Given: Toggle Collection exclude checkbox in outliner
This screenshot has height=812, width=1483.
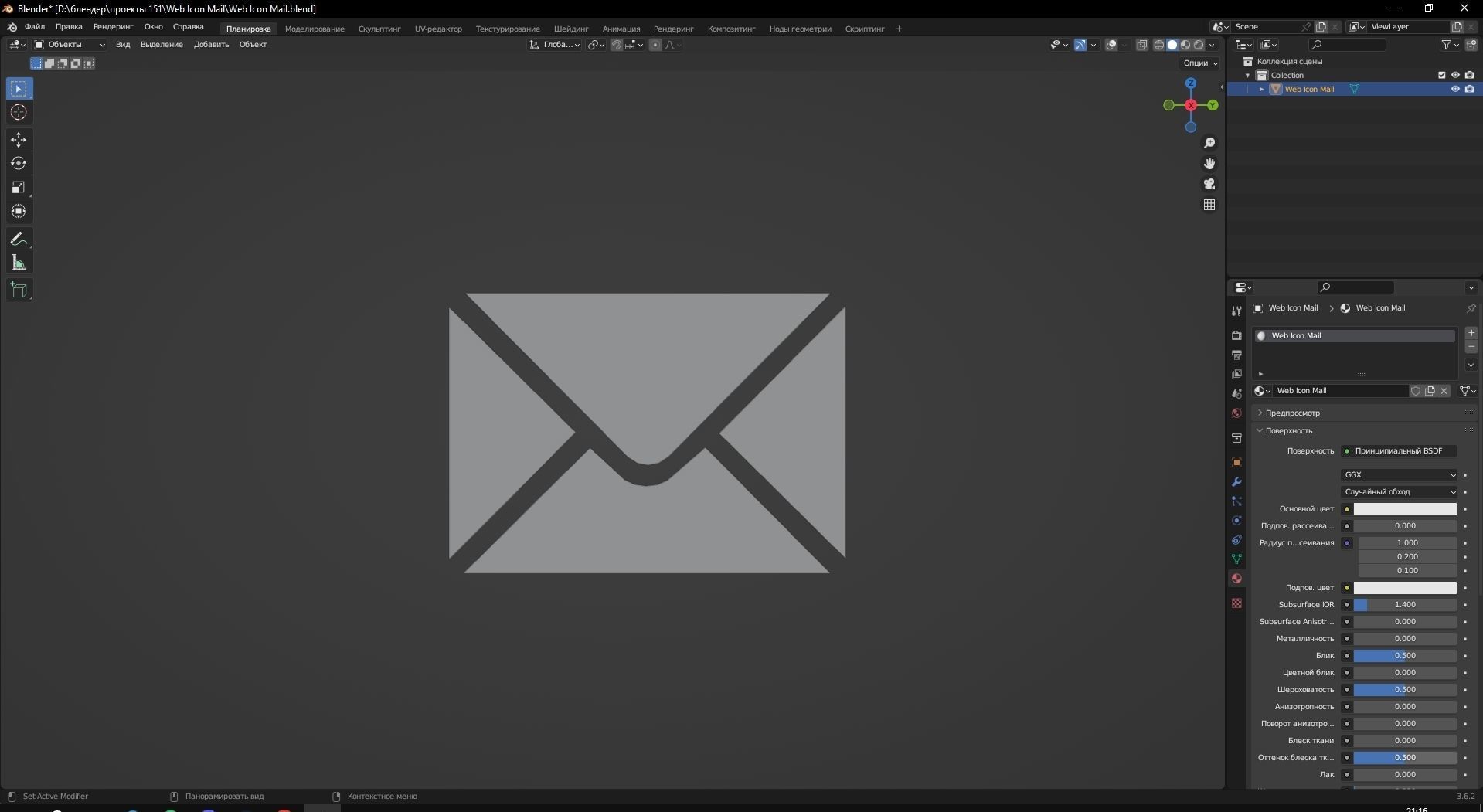Looking at the screenshot, I should [1441, 75].
